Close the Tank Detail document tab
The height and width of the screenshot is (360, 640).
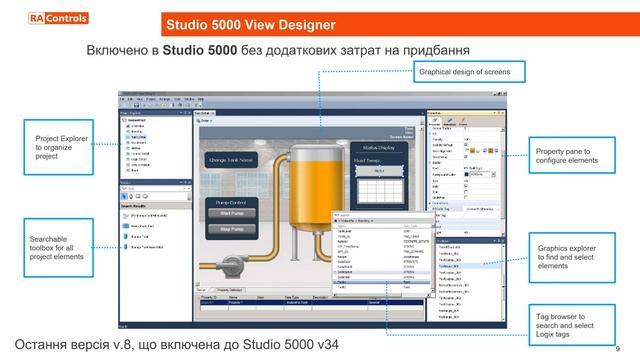[213, 113]
